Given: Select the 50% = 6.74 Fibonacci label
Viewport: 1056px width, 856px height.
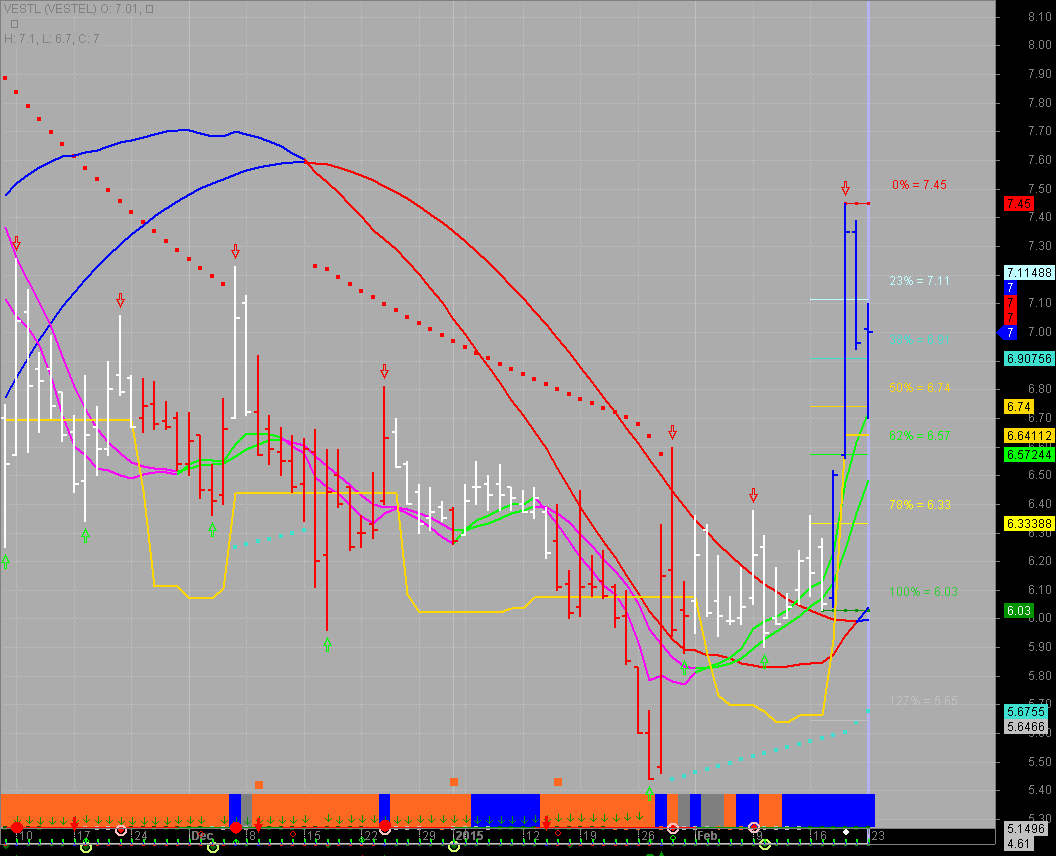Looking at the screenshot, I should (x=919, y=387).
